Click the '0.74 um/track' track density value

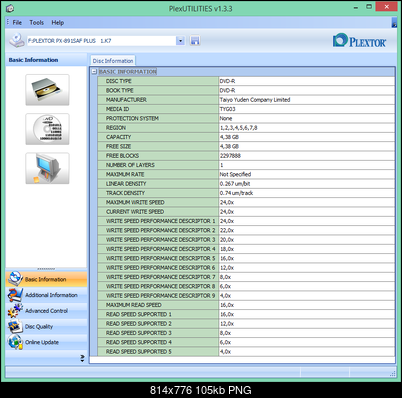[236, 193]
